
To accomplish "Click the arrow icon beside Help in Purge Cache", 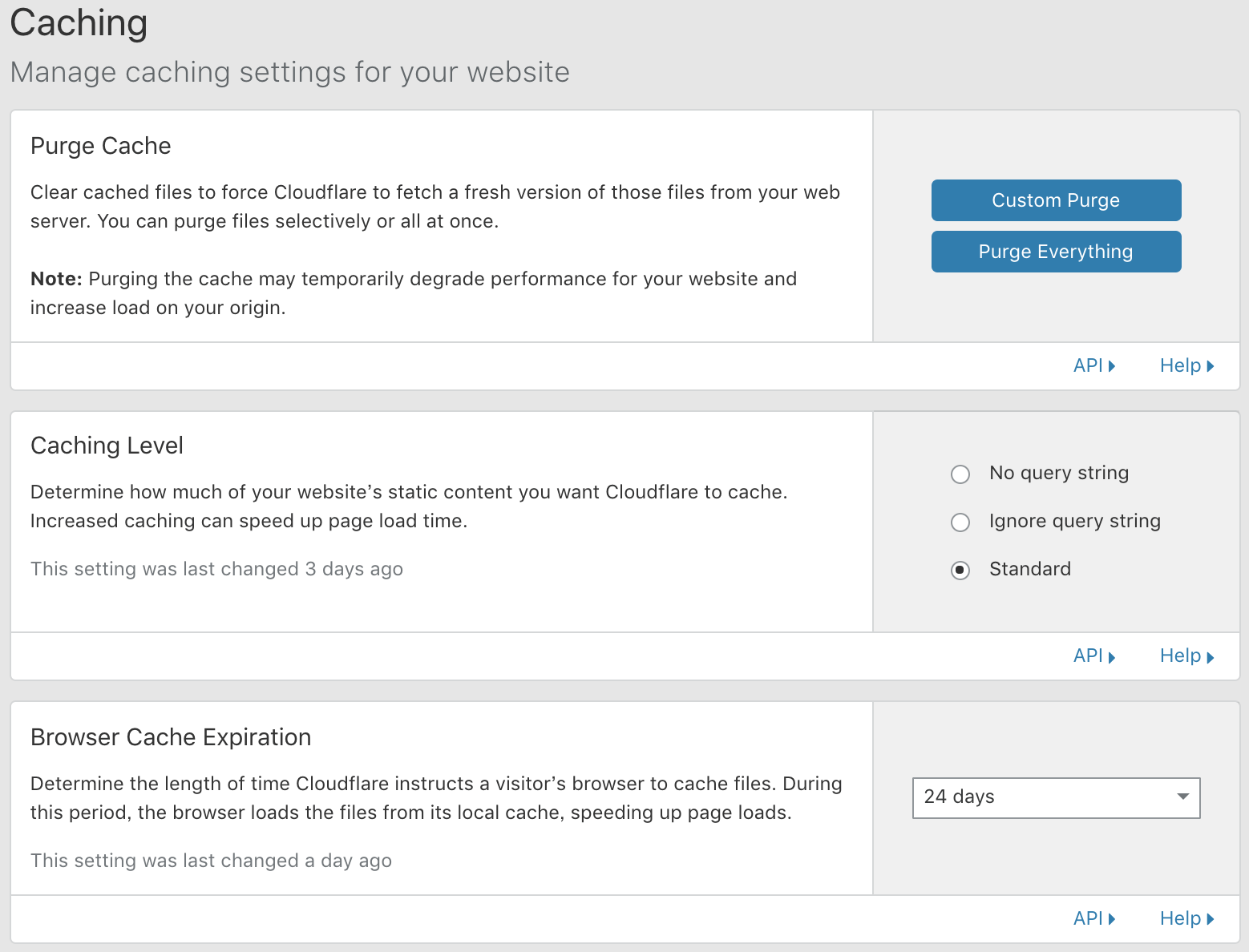I will coord(1211,365).
